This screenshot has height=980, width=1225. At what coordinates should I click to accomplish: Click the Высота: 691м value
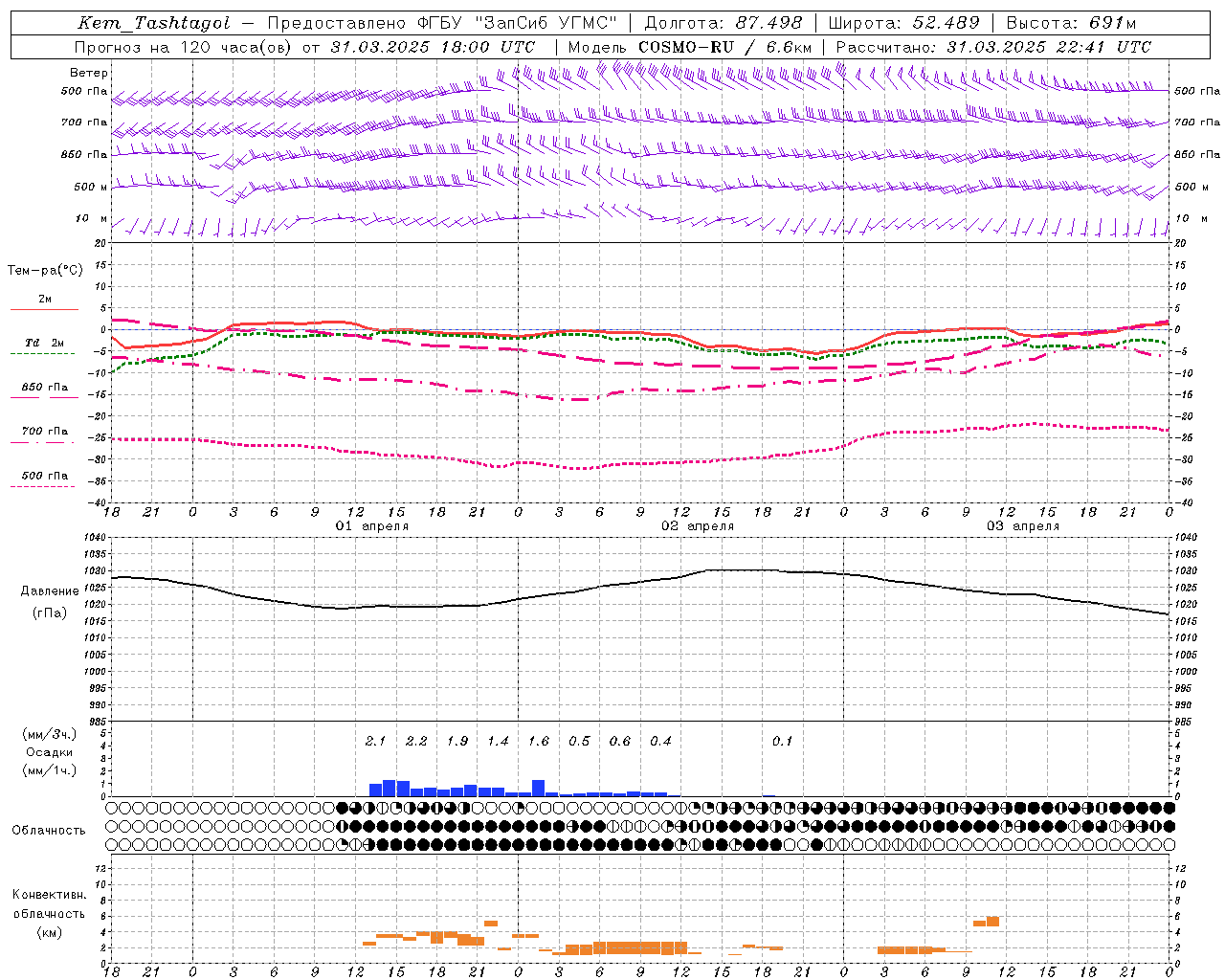click(1071, 23)
